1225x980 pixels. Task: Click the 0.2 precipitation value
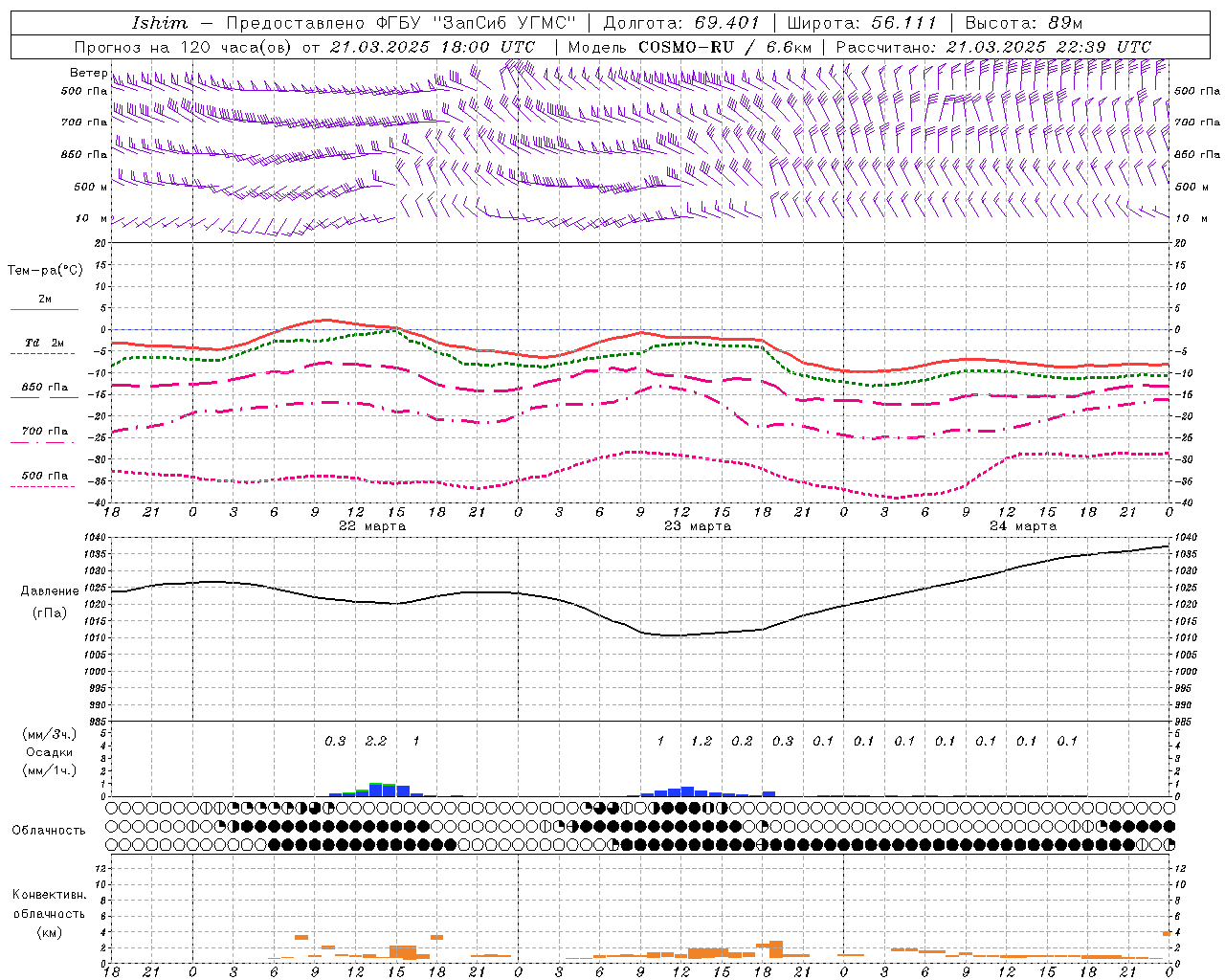742,741
